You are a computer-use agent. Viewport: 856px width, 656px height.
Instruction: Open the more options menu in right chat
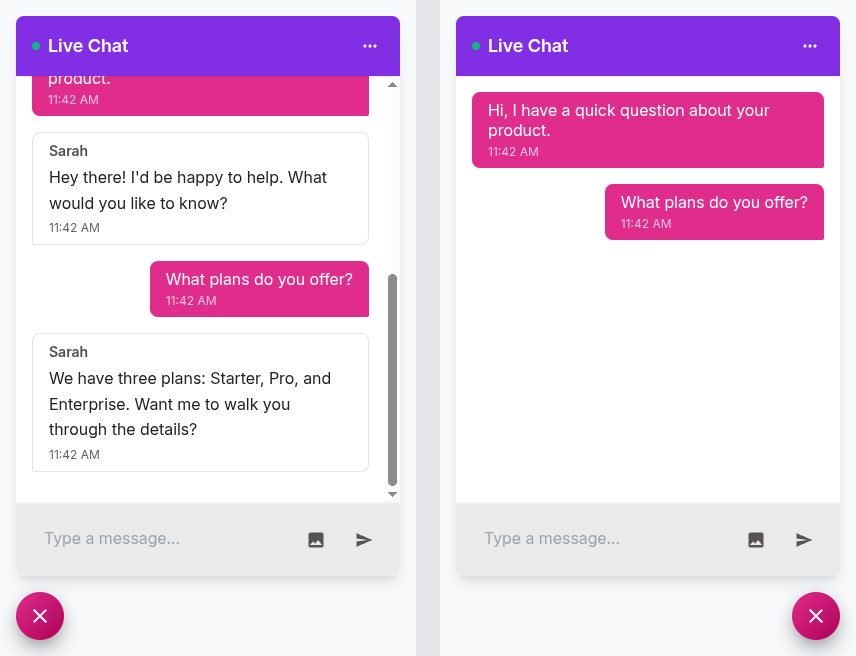(x=810, y=46)
